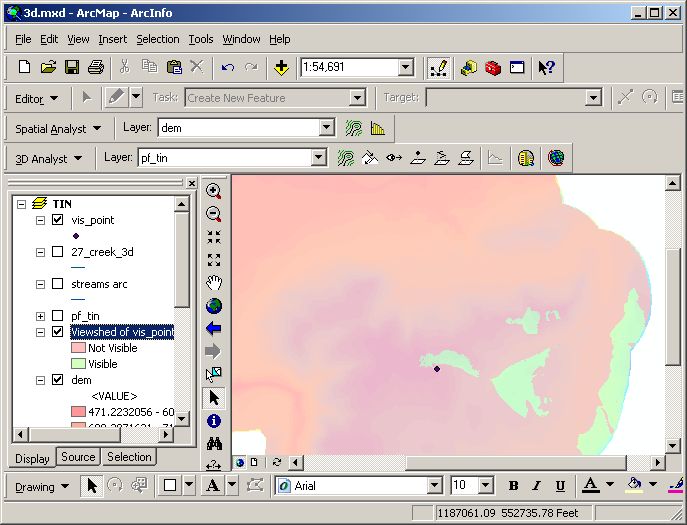Launch ArcCatalog icon
Screen dimensions: 687x525
coord(469,67)
